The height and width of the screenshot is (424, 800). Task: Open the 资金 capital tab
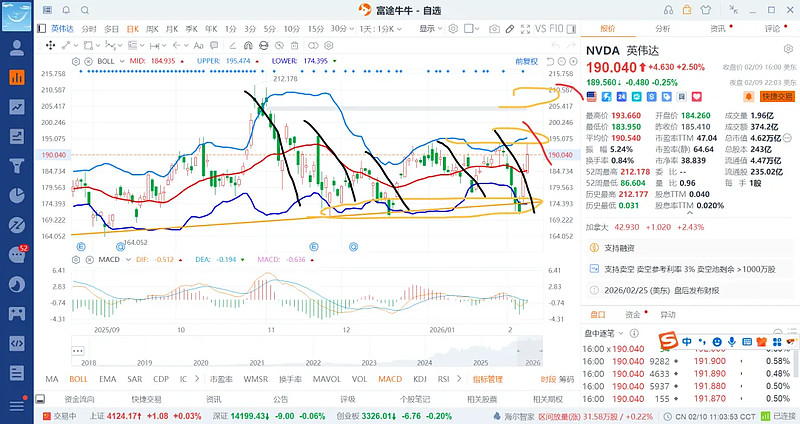point(633,315)
